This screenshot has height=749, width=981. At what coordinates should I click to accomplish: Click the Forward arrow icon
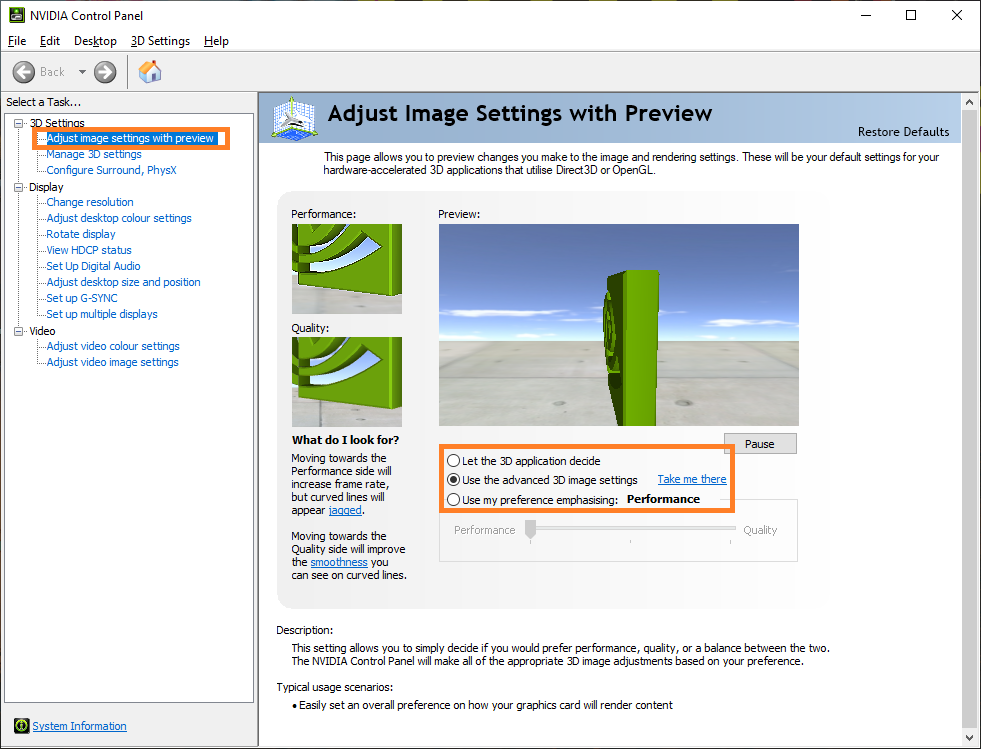coord(105,72)
